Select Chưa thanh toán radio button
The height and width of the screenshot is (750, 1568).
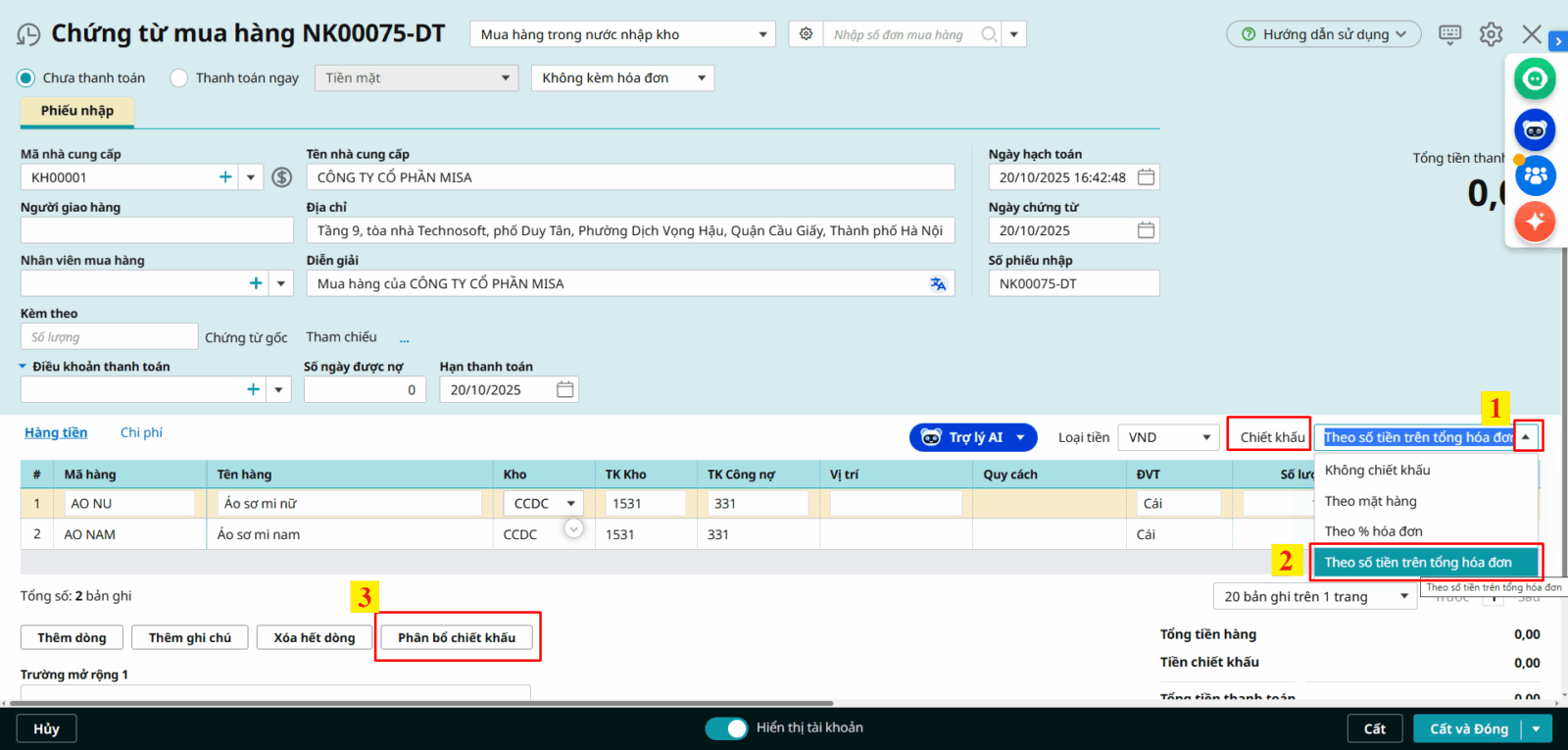[26, 78]
